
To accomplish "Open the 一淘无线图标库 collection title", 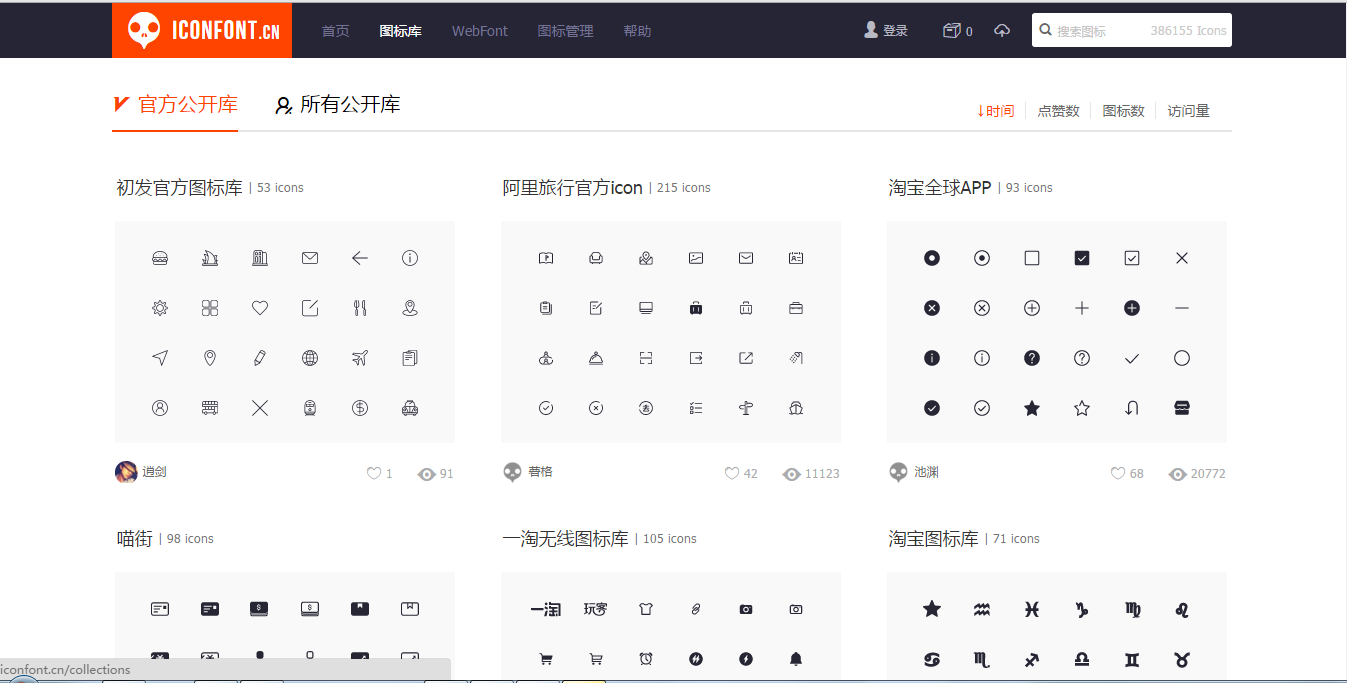I will click(x=566, y=538).
